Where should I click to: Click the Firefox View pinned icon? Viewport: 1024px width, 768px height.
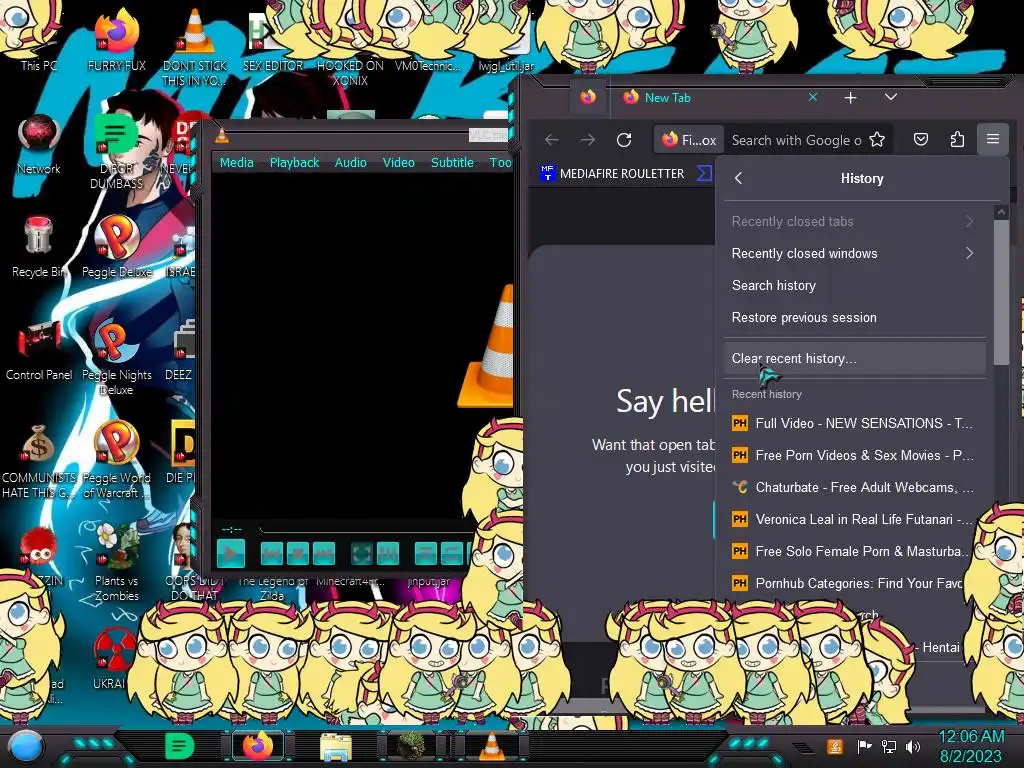pos(588,98)
